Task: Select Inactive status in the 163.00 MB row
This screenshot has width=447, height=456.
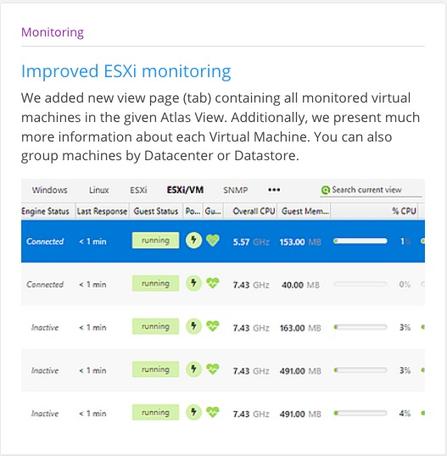Action: [45, 327]
